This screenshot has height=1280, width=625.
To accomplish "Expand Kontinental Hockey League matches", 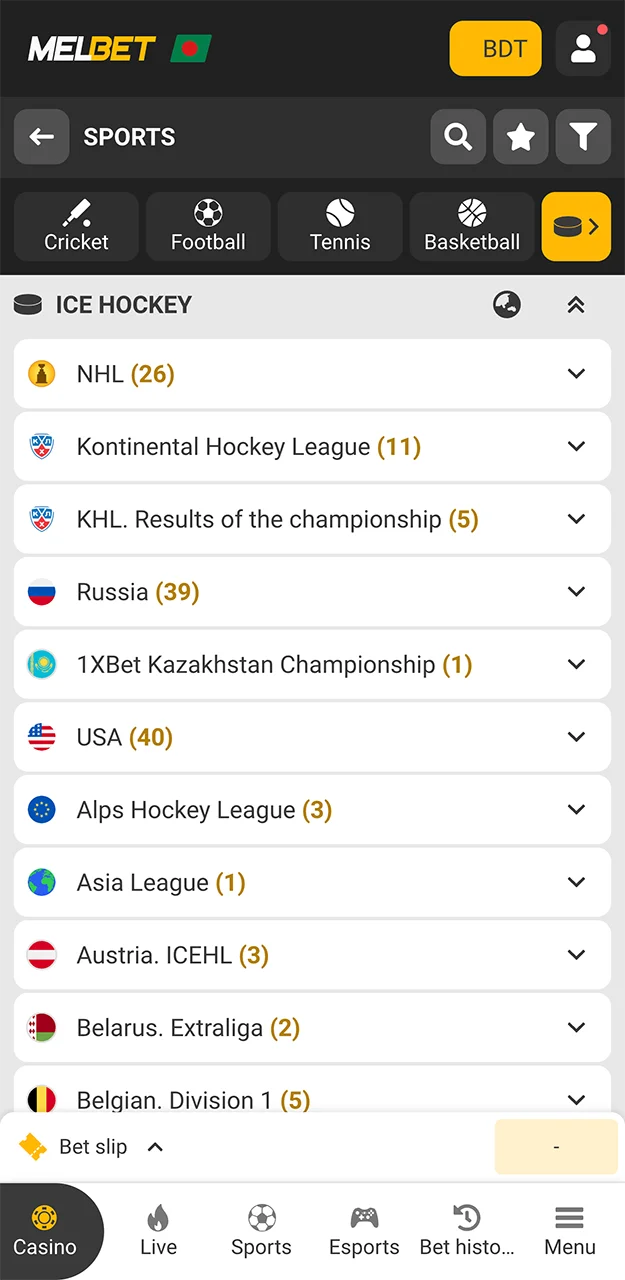I will coord(577,447).
